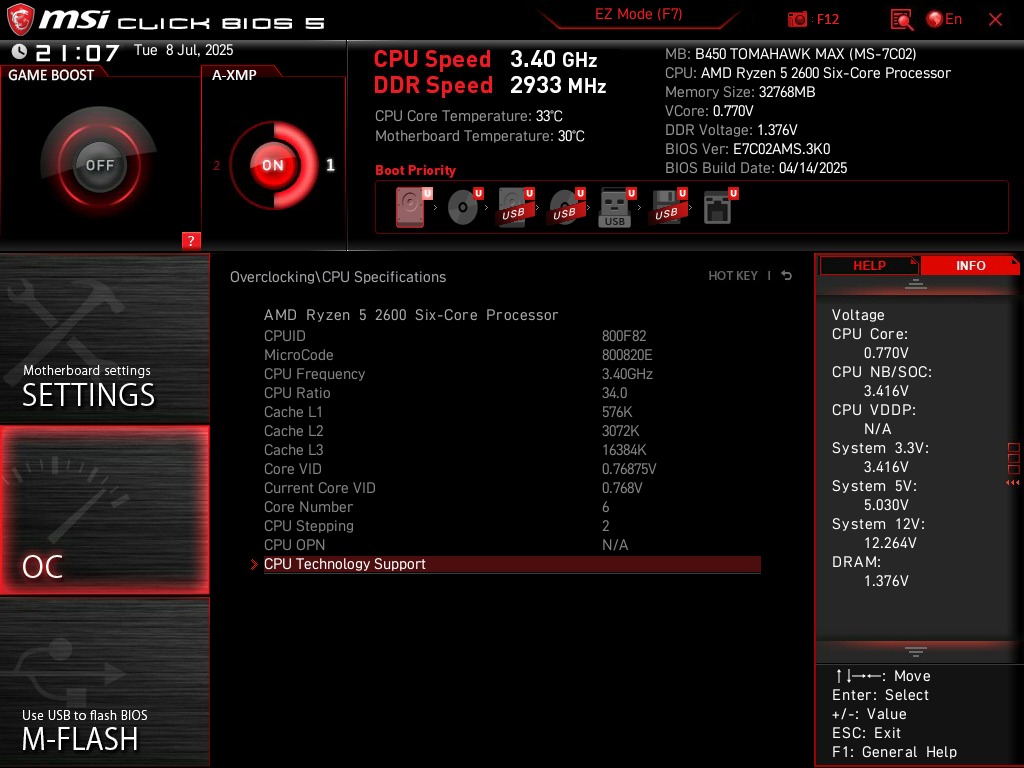Select the optical disc boot device icon
1024x768 pixels.
(464, 207)
